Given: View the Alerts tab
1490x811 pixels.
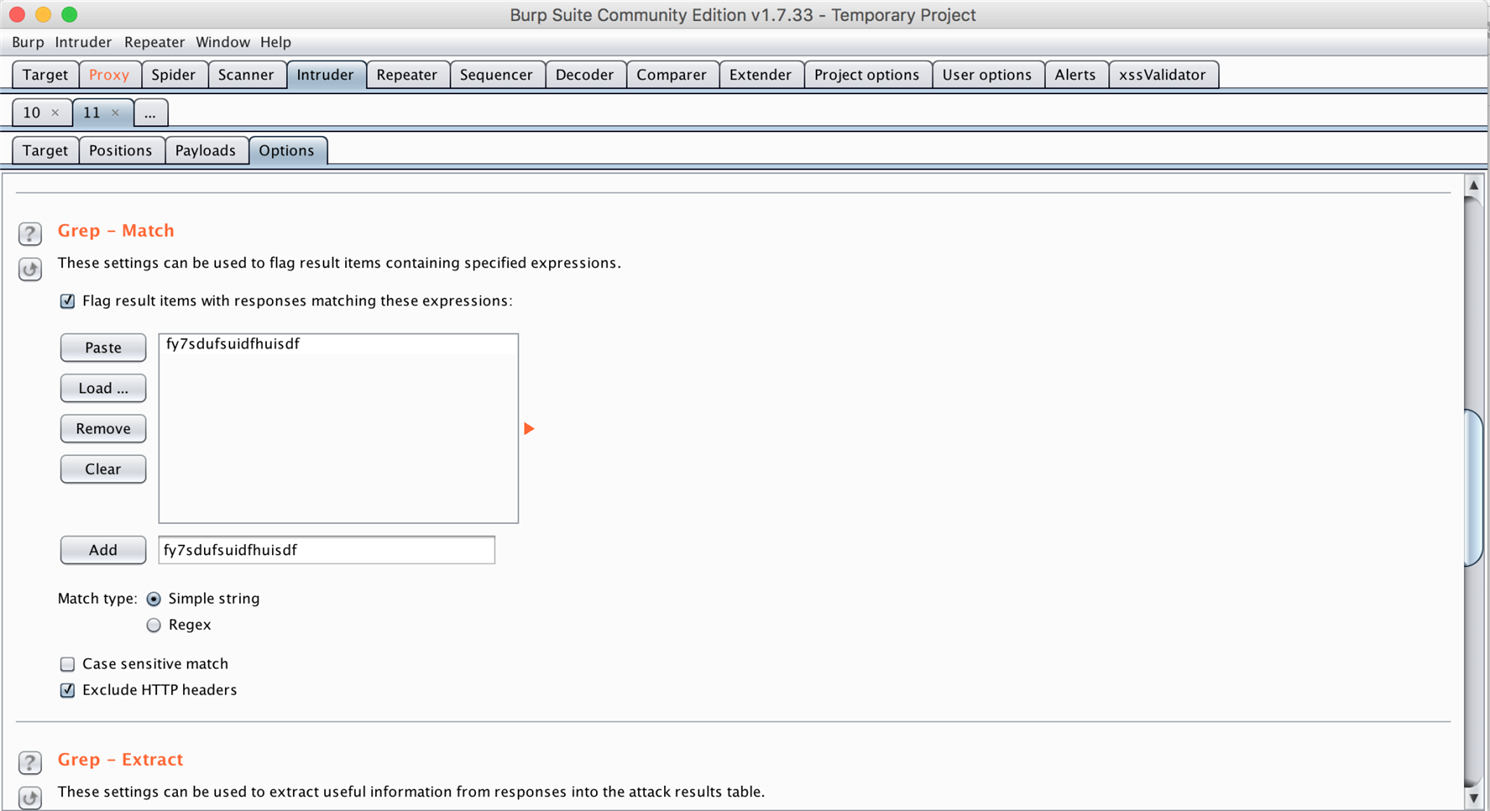Looking at the screenshot, I should coord(1075,75).
